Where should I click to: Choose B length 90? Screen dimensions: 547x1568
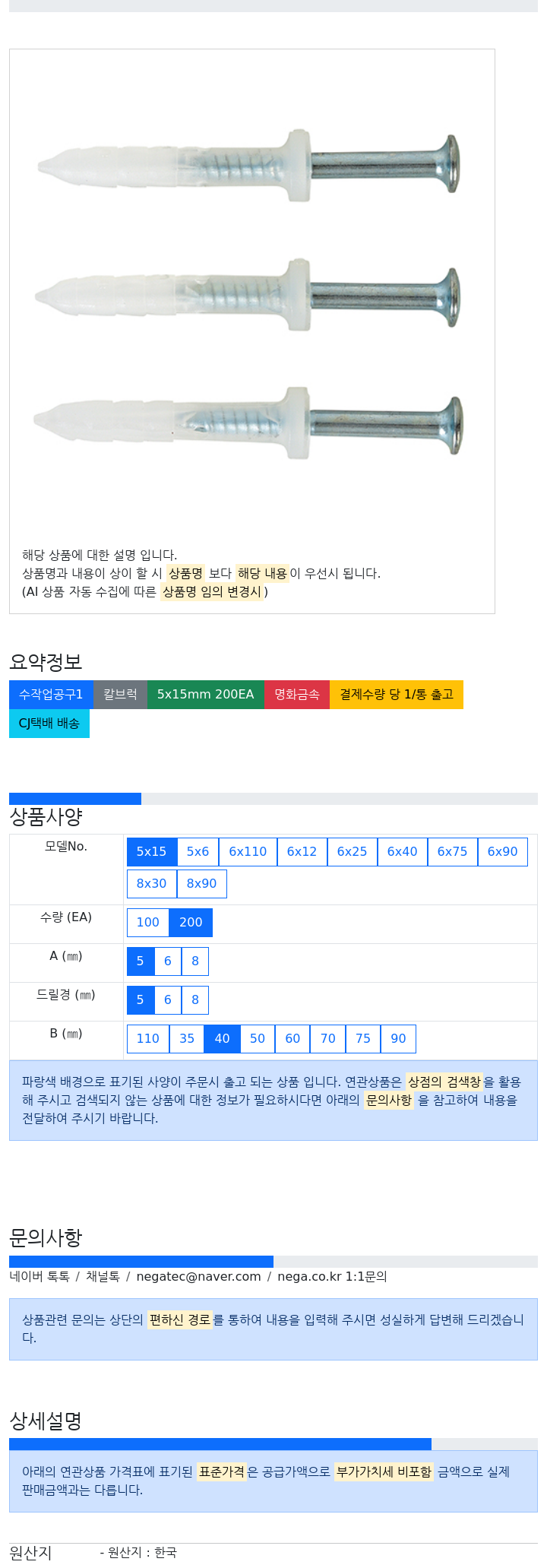398,1039
